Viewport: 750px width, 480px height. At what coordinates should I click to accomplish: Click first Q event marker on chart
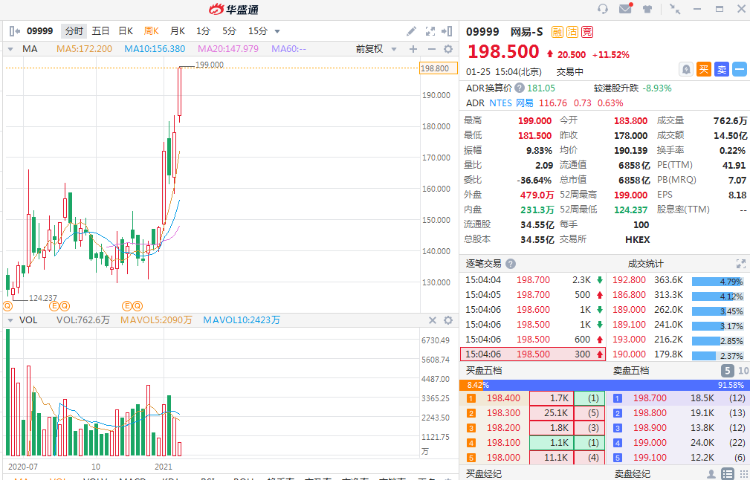pyautogui.click(x=8, y=306)
